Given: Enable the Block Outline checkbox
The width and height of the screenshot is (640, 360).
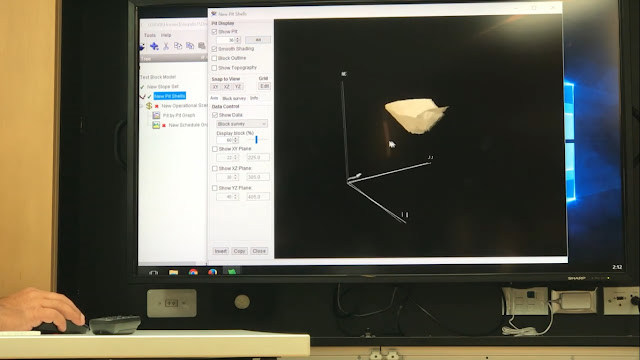Looking at the screenshot, I should 214,58.
